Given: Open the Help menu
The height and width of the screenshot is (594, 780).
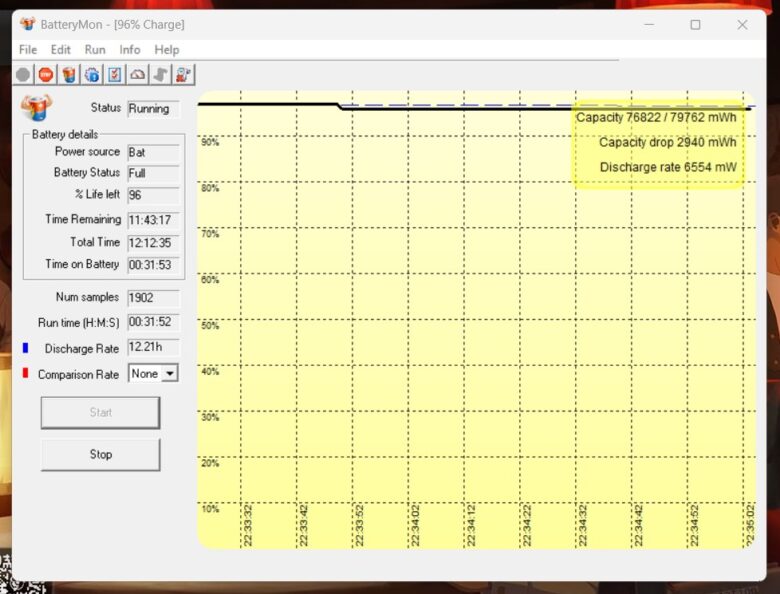Looking at the screenshot, I should coord(167,49).
